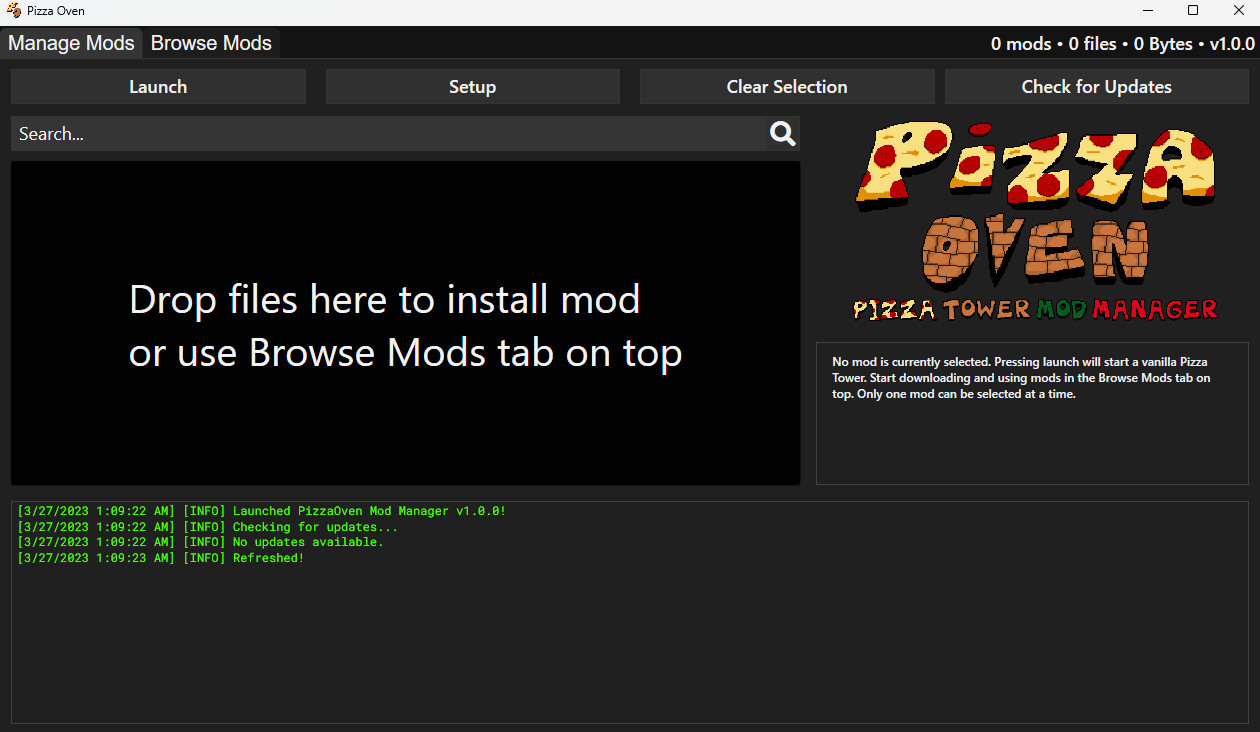Switch to the Manage Mods tab
Screen dimensions: 1260x732
click(x=71, y=43)
